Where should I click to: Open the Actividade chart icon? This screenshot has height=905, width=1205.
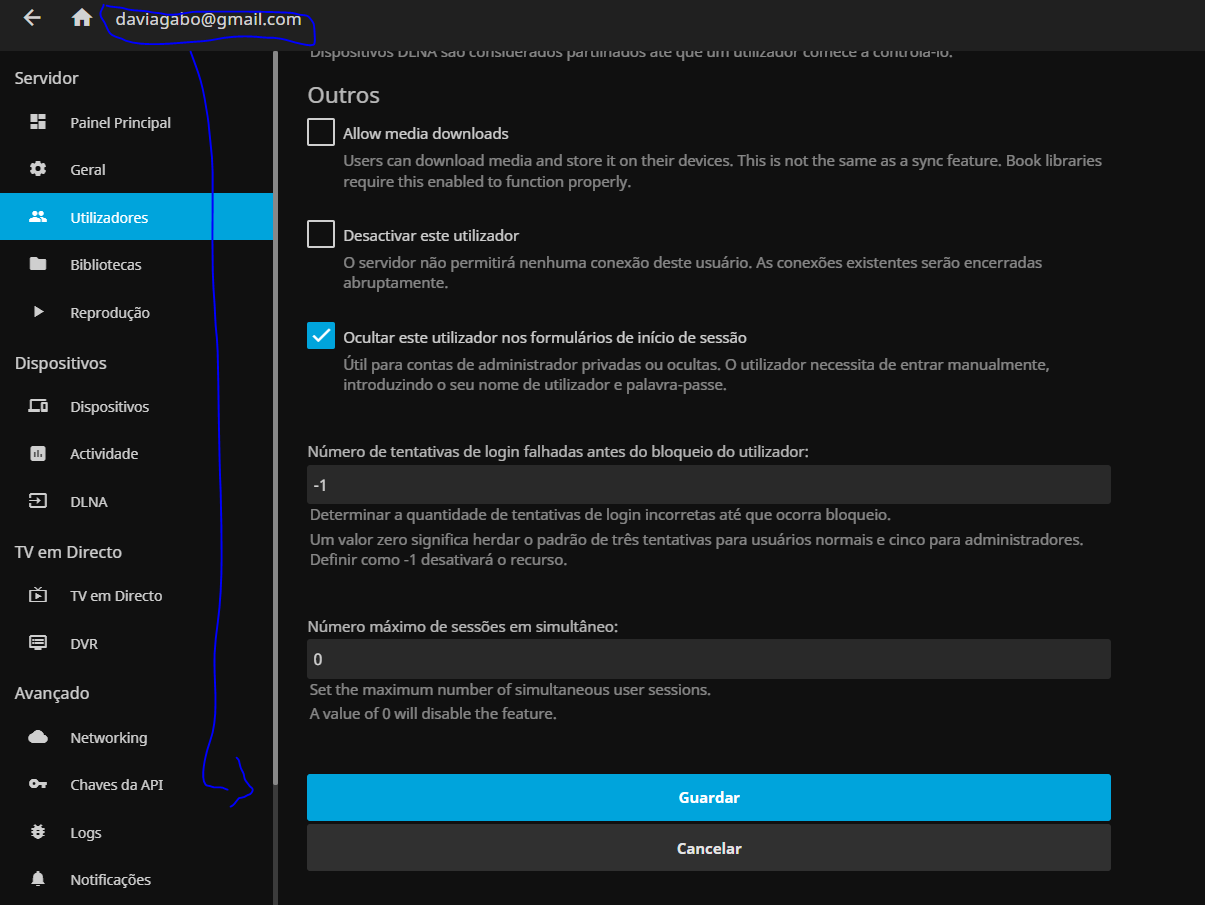(38, 454)
